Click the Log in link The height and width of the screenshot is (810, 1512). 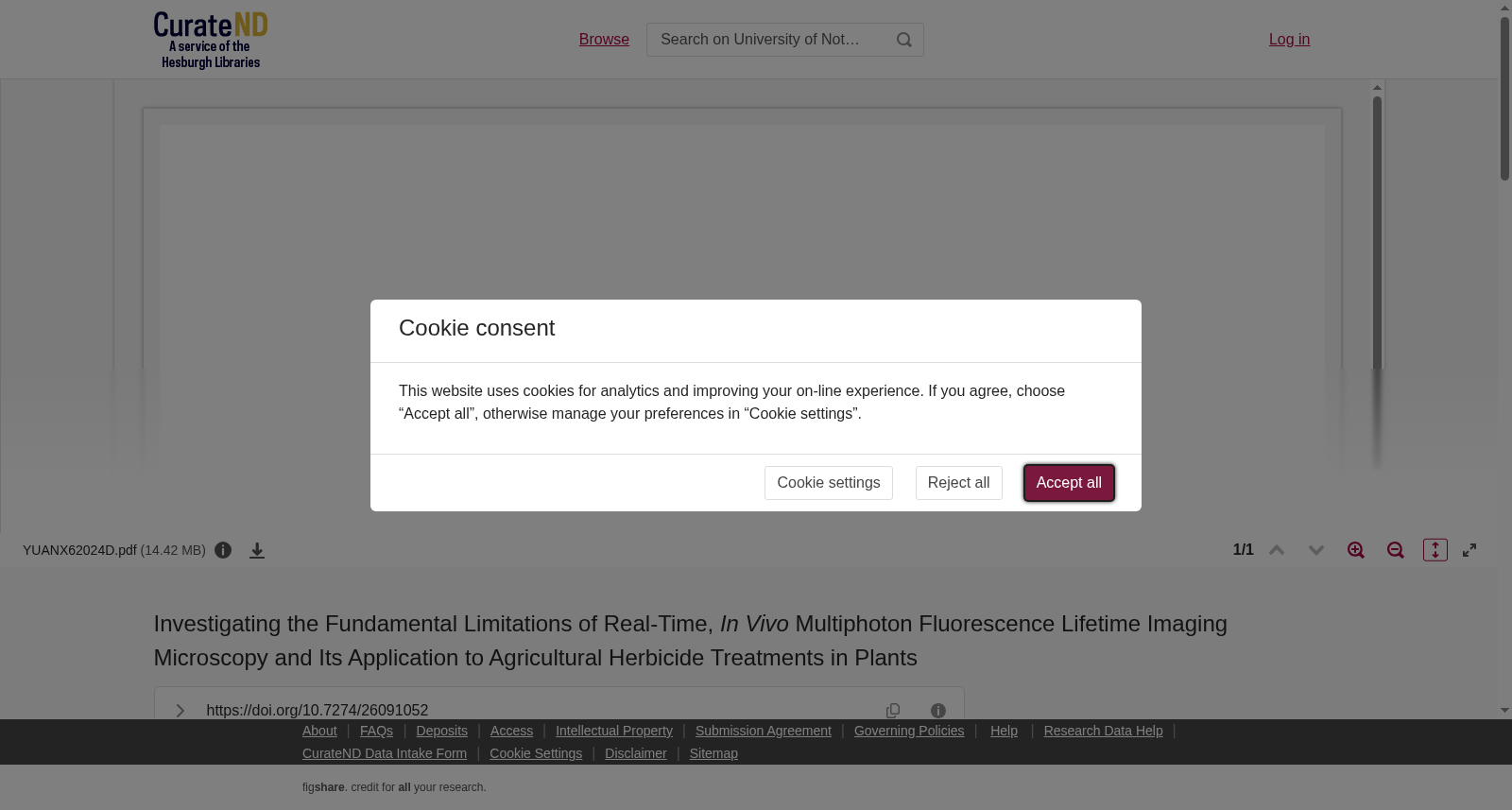click(x=1289, y=40)
